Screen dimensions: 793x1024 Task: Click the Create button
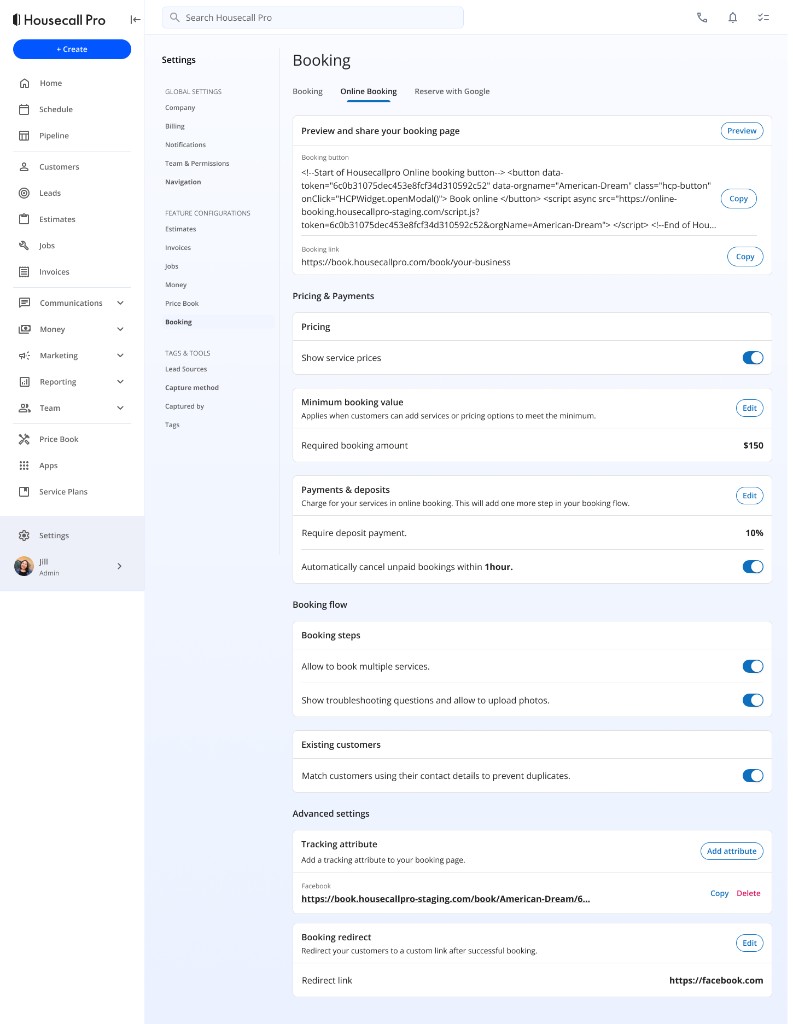pyautogui.click(x=72, y=49)
